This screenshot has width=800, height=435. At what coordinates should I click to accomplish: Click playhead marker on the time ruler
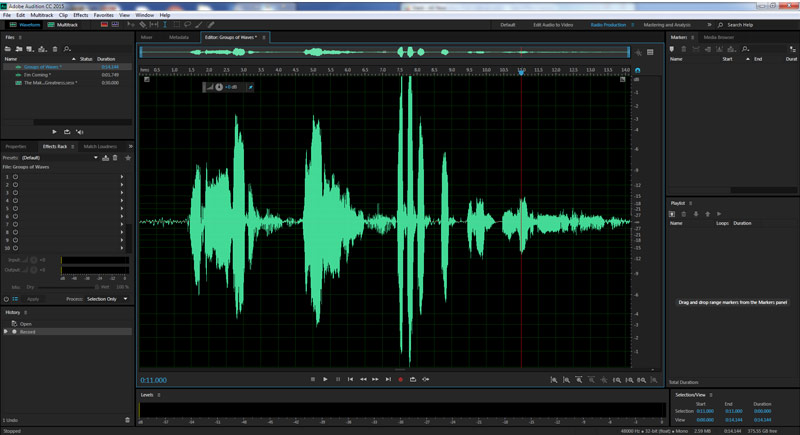tap(521, 72)
